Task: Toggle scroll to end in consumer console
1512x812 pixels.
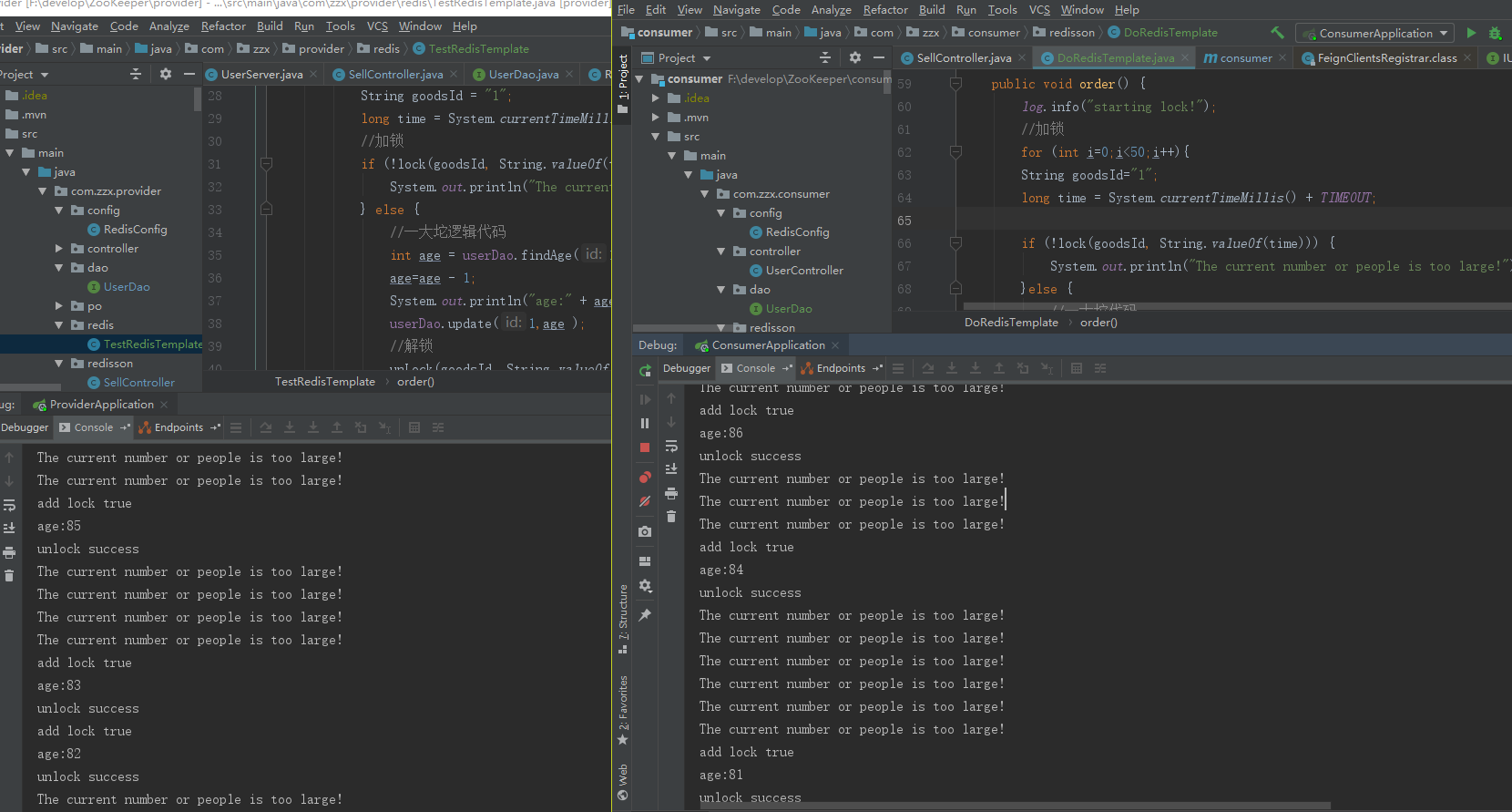Action: 671,469
